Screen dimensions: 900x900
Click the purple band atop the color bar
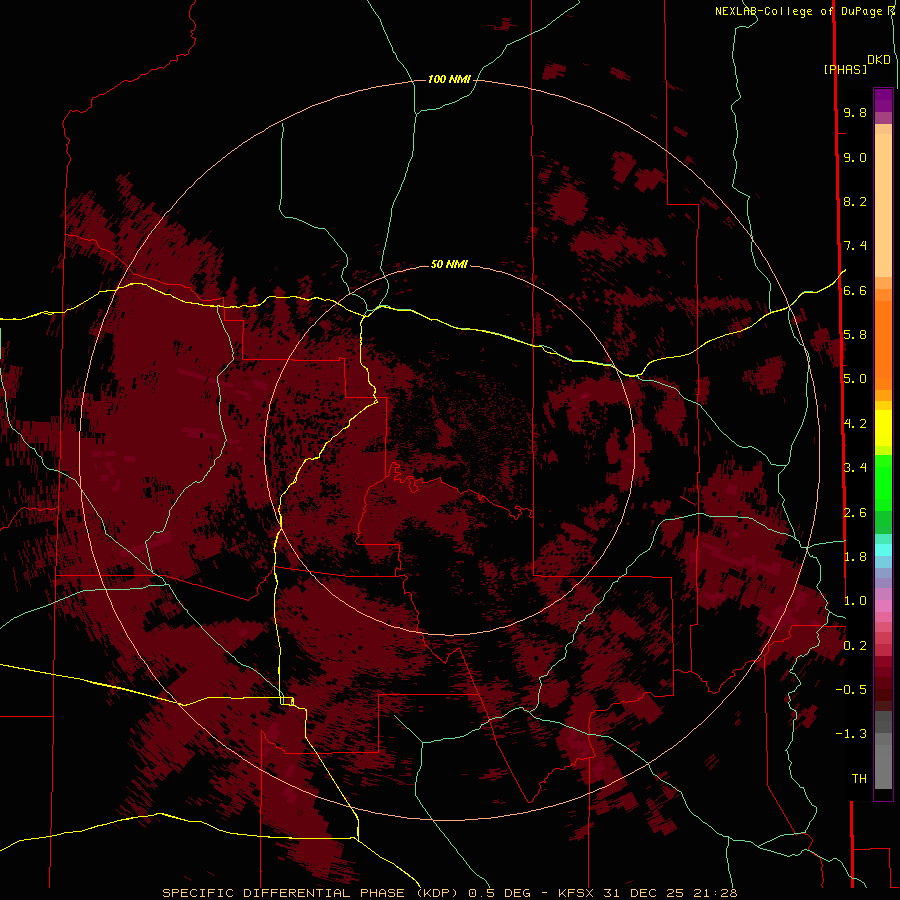pos(883,100)
